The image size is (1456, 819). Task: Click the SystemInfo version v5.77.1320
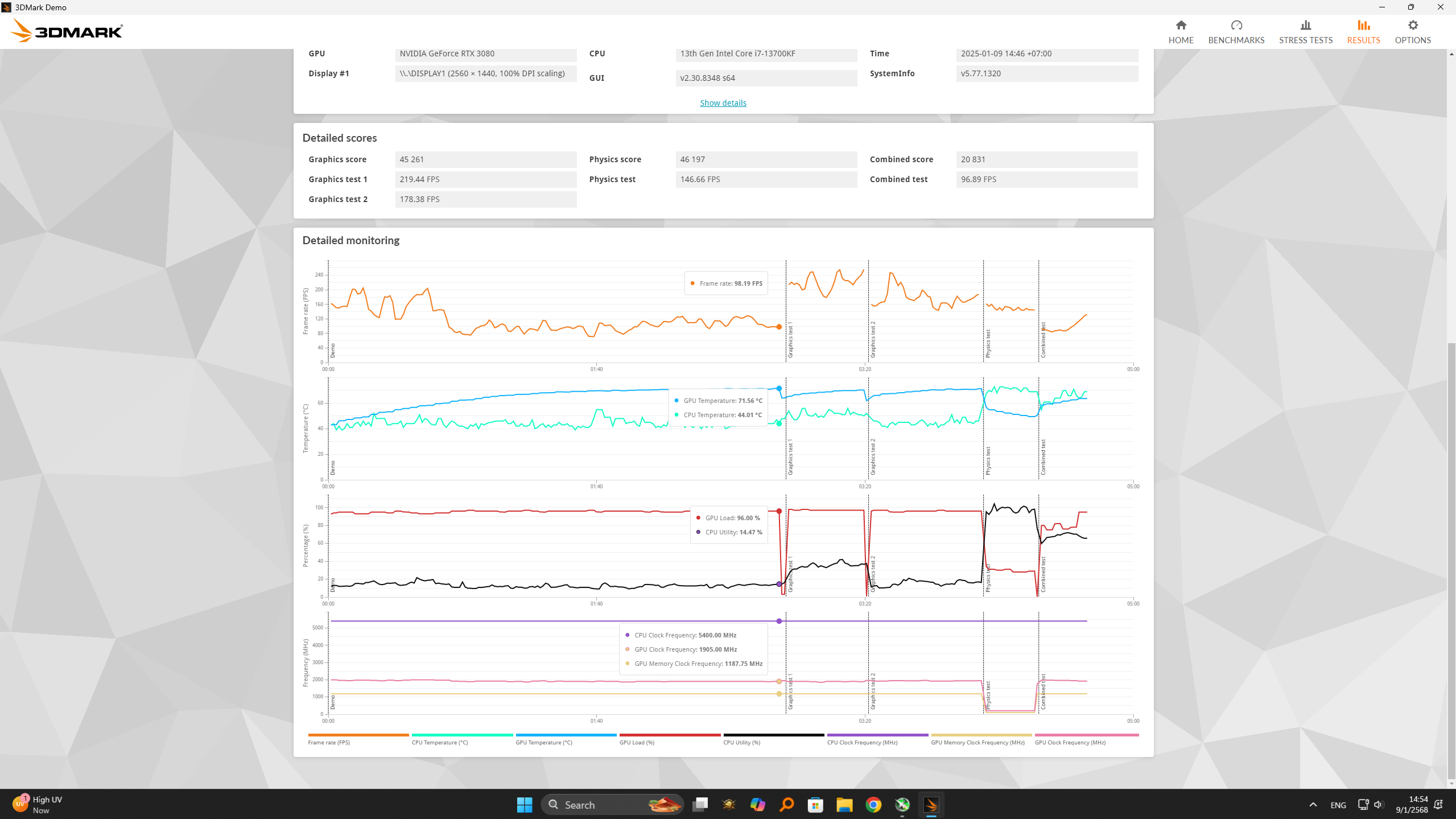(1046, 73)
